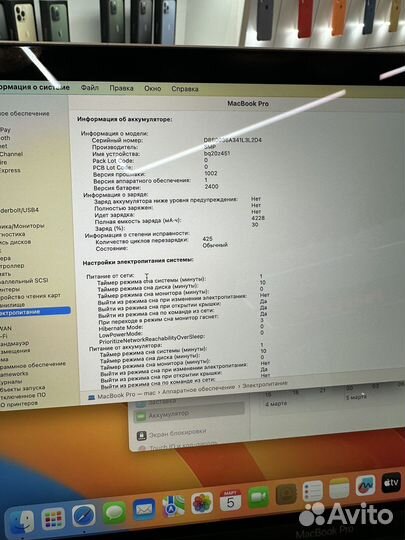Select Запись дисков in sidebar
Screen dimensions: 405x540
click(x=15, y=242)
